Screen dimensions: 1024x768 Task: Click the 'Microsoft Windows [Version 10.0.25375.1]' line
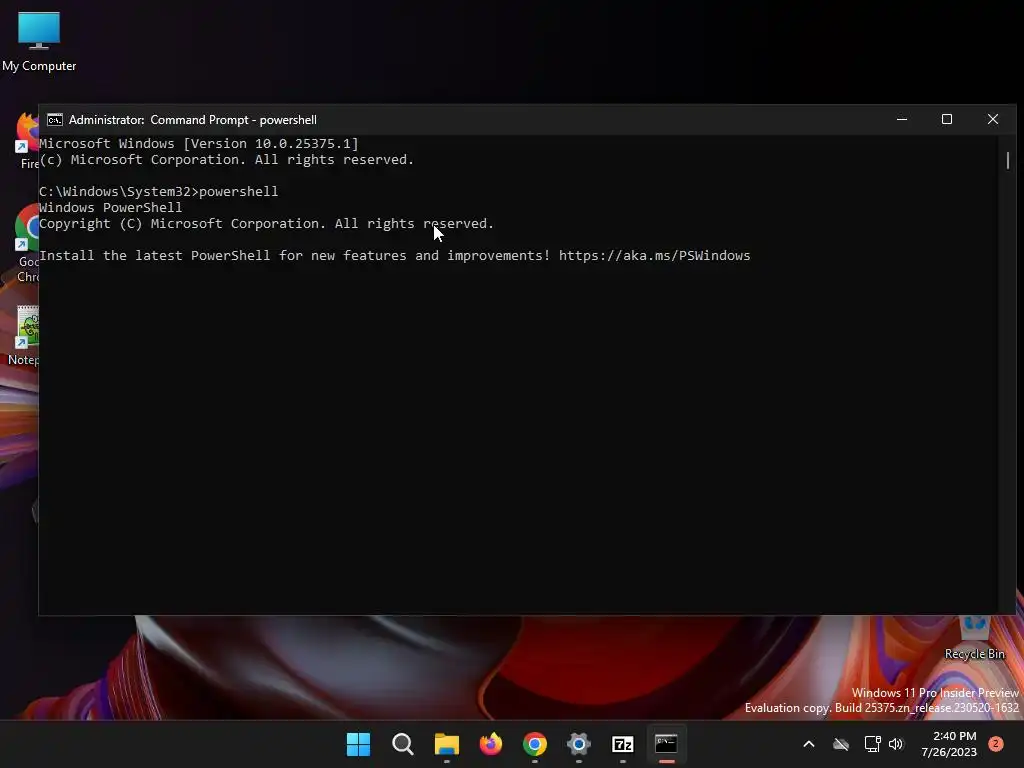199,144
